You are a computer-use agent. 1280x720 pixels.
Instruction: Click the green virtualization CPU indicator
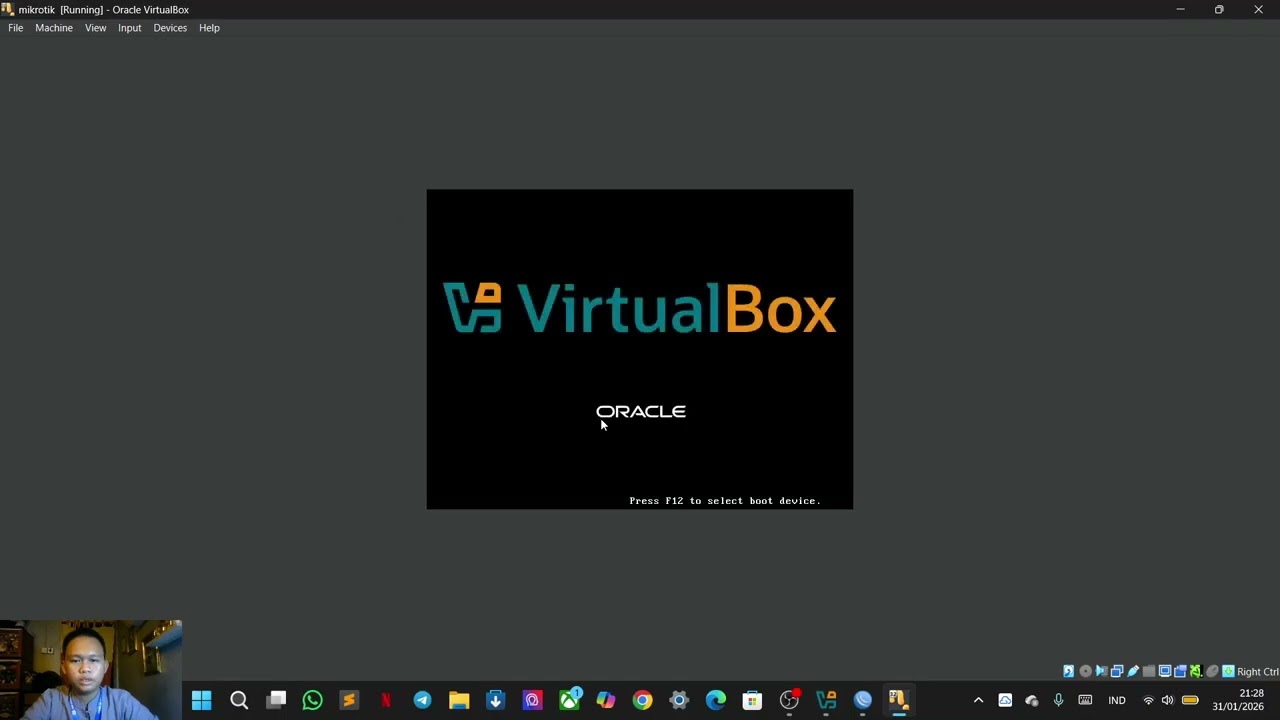click(x=1196, y=671)
